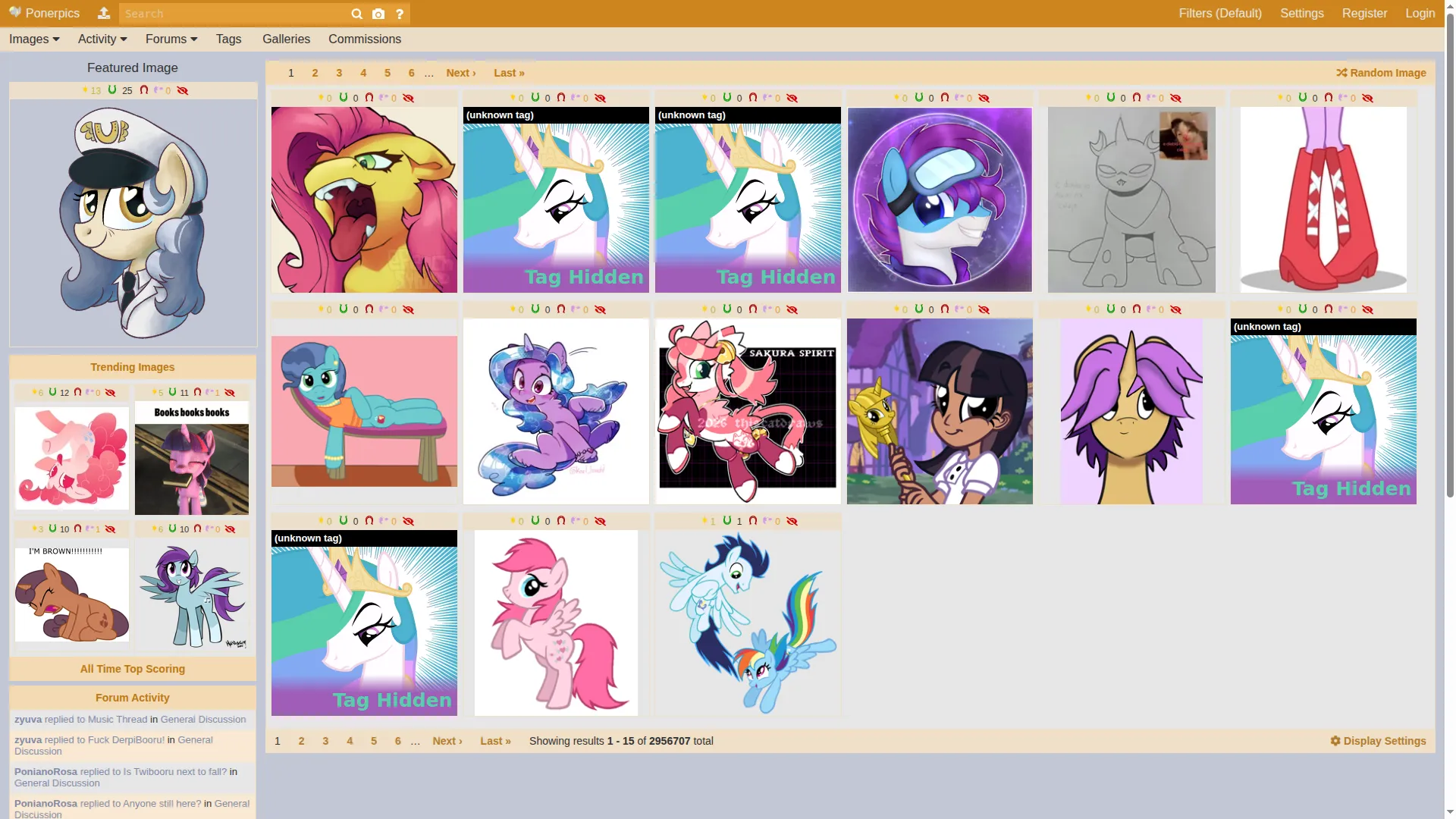Viewport: 1456px width, 819px height.
Task: Open All Time Top Scoring link
Action: pyautogui.click(x=133, y=669)
